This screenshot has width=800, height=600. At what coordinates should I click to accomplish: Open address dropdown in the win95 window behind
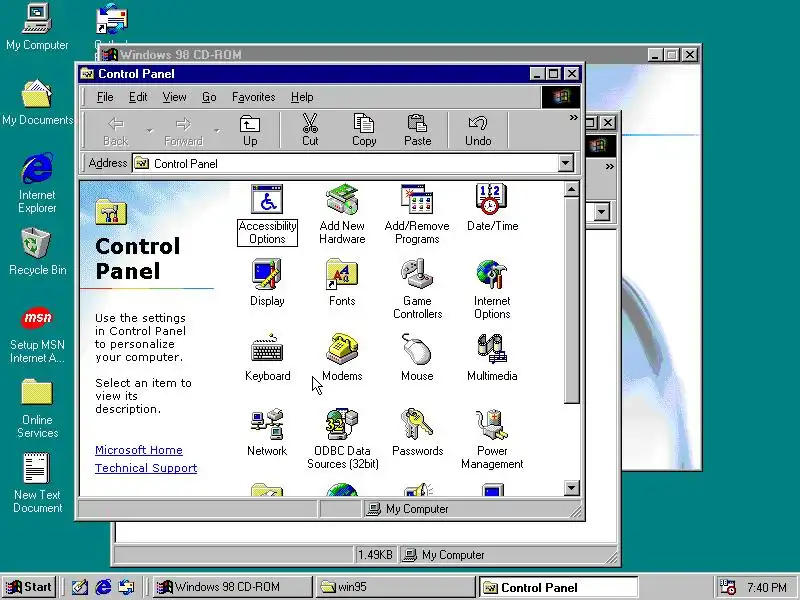[x=602, y=211]
